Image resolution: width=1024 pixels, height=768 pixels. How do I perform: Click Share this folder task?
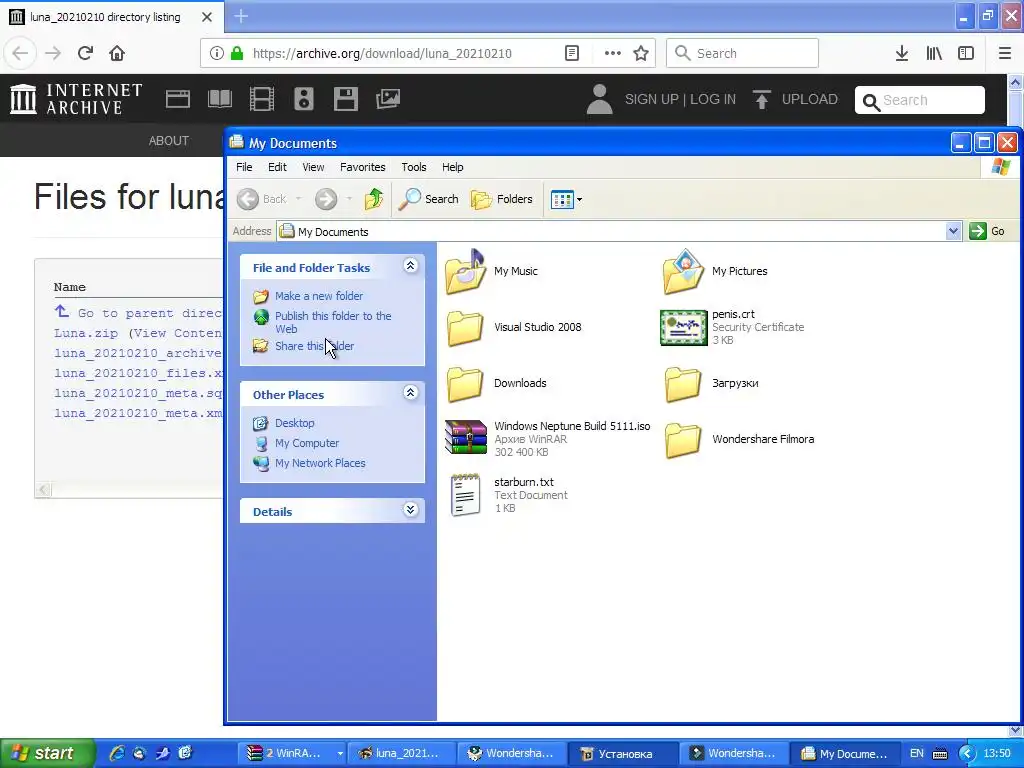[x=314, y=346]
